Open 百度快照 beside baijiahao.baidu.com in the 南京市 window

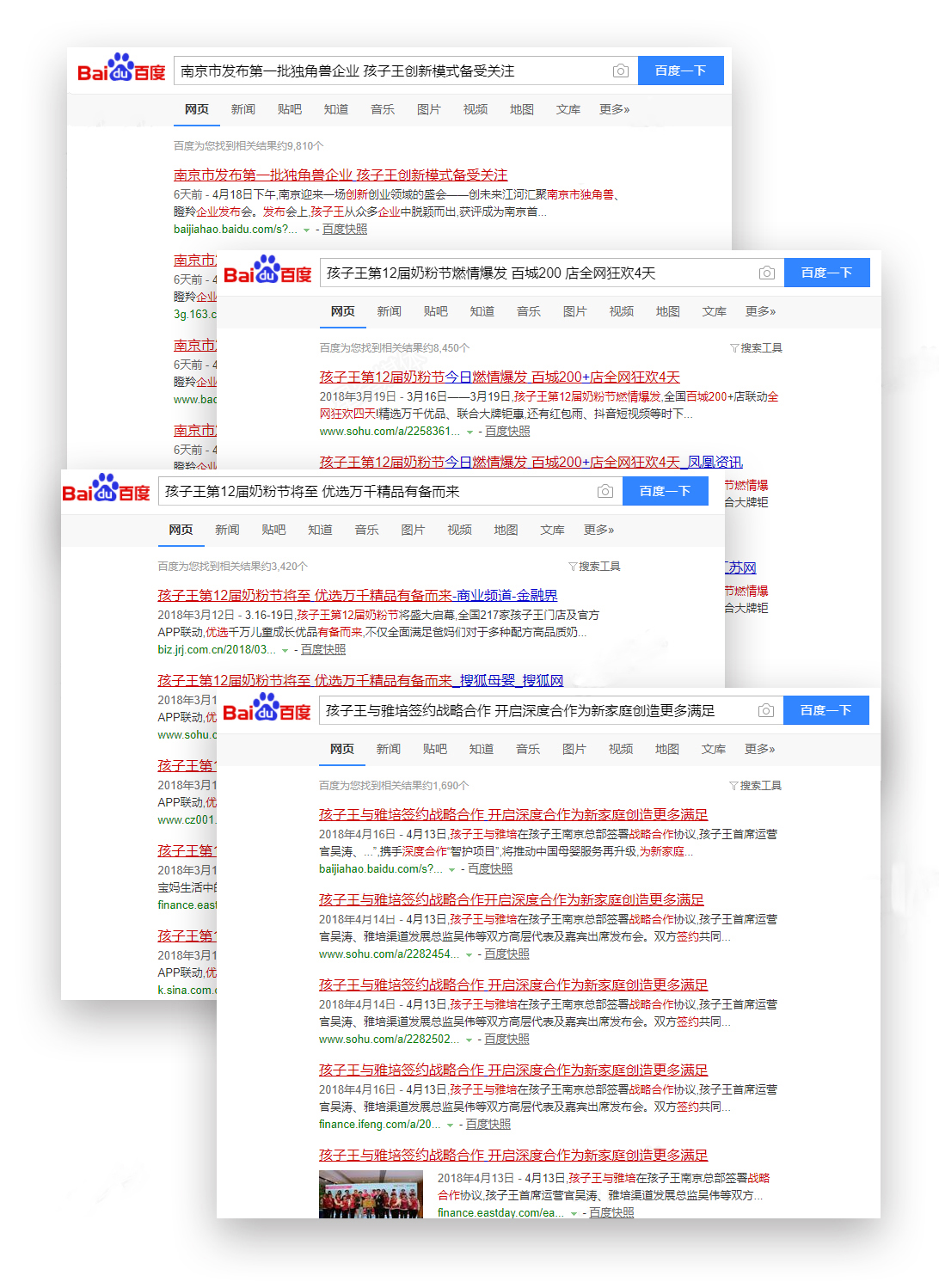coord(345,230)
